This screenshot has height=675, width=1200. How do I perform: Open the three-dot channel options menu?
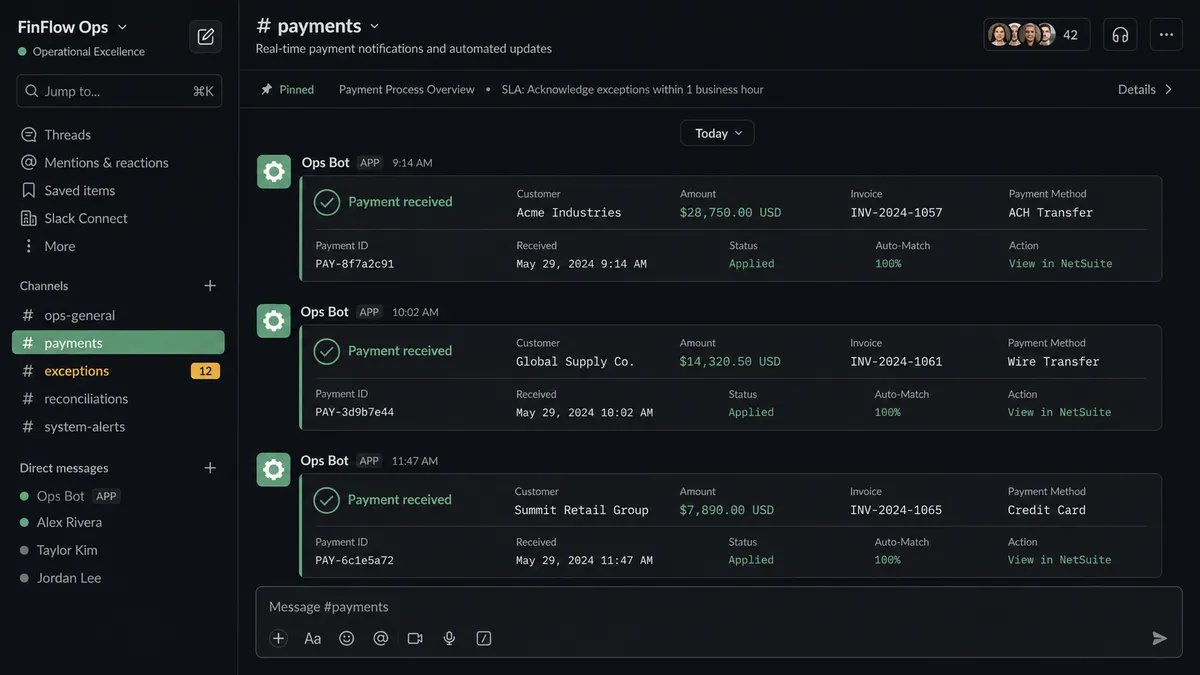point(1166,35)
